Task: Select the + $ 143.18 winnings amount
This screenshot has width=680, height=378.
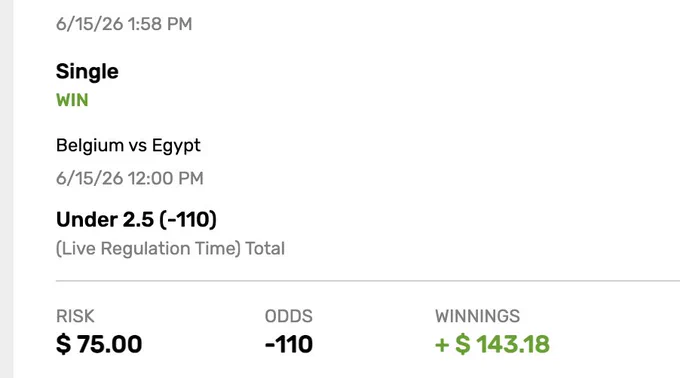Action: point(492,344)
